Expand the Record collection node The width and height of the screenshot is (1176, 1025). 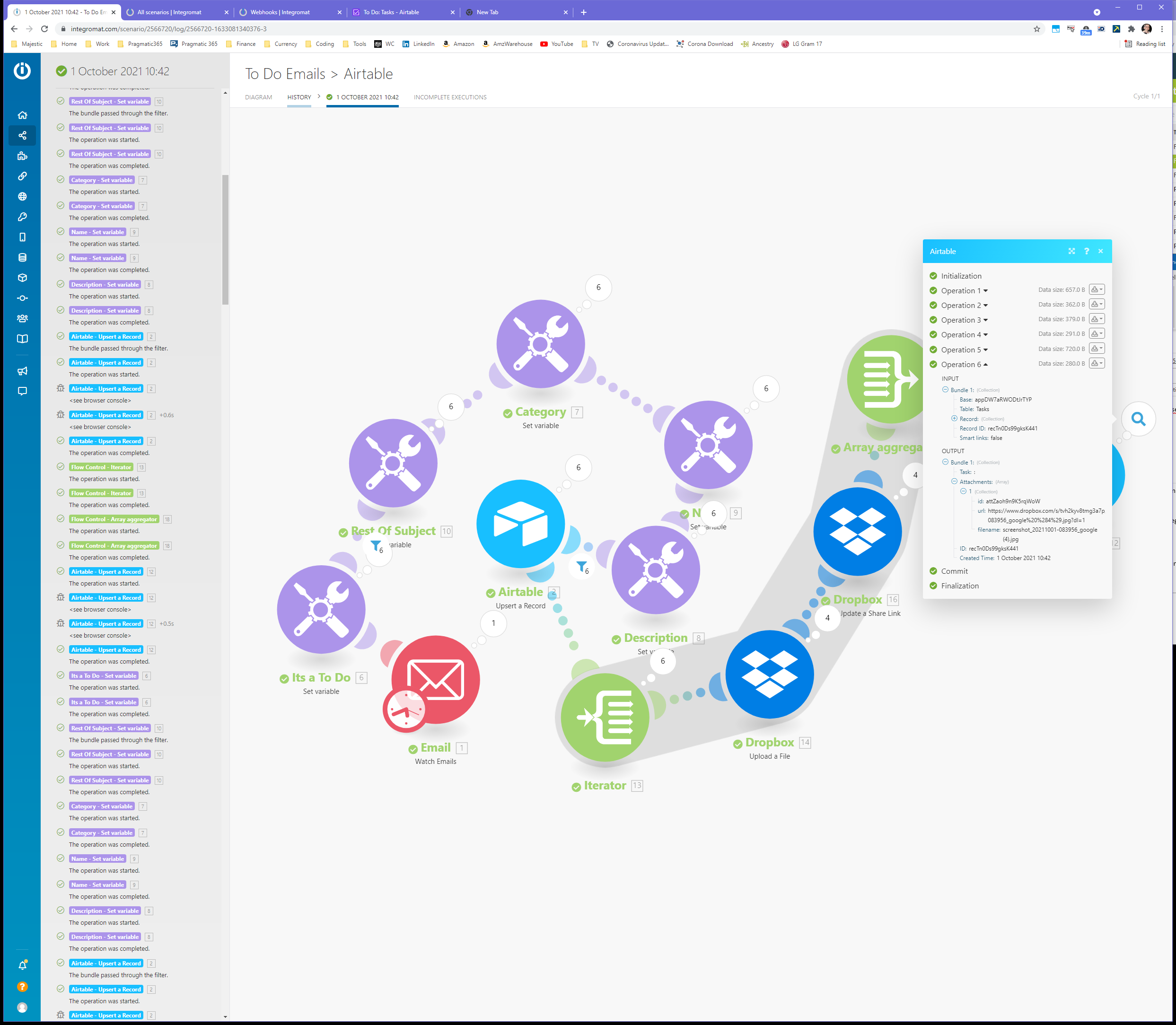[954, 419]
